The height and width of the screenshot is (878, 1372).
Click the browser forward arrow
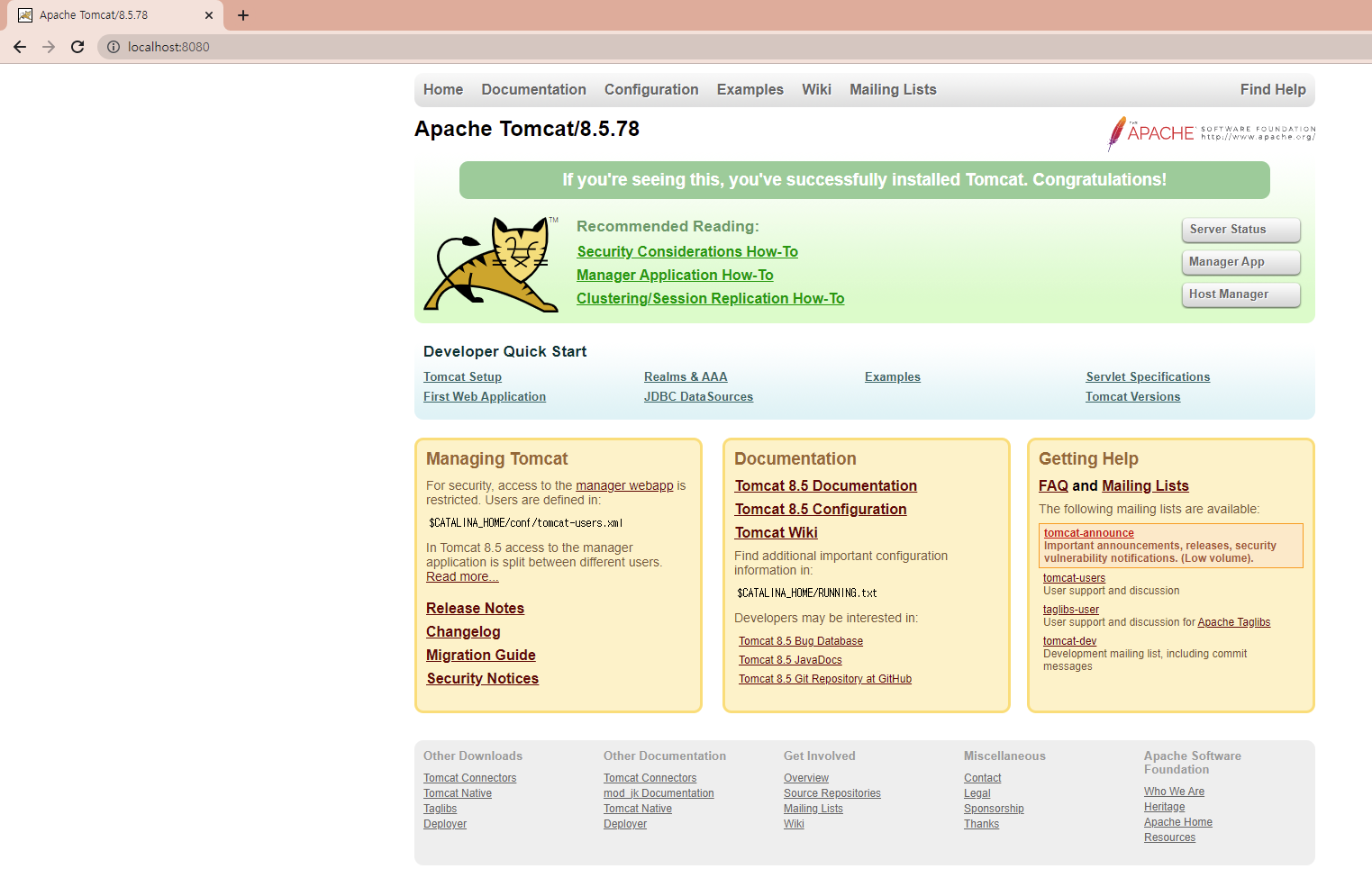pyautogui.click(x=49, y=47)
